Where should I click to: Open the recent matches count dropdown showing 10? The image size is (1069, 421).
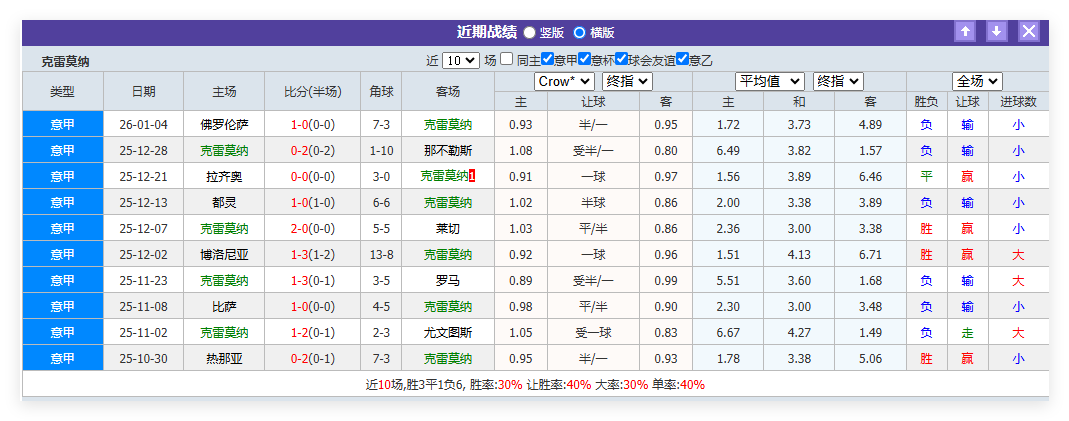point(460,60)
